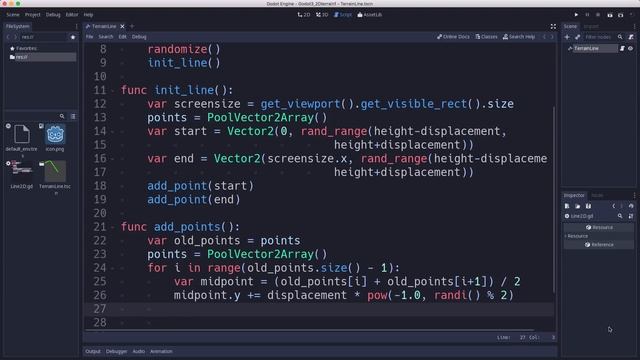Open the top Debug menu
The width and height of the screenshot is (640, 360).
(x=53, y=15)
